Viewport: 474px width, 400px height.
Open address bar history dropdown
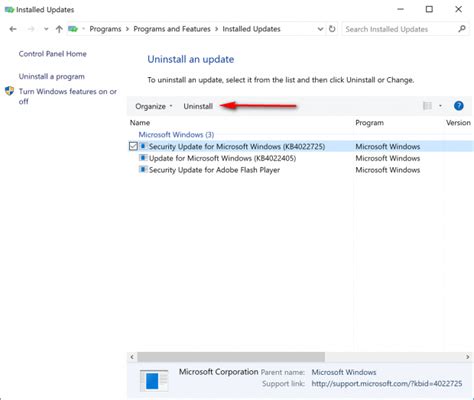pyautogui.click(x=320, y=29)
